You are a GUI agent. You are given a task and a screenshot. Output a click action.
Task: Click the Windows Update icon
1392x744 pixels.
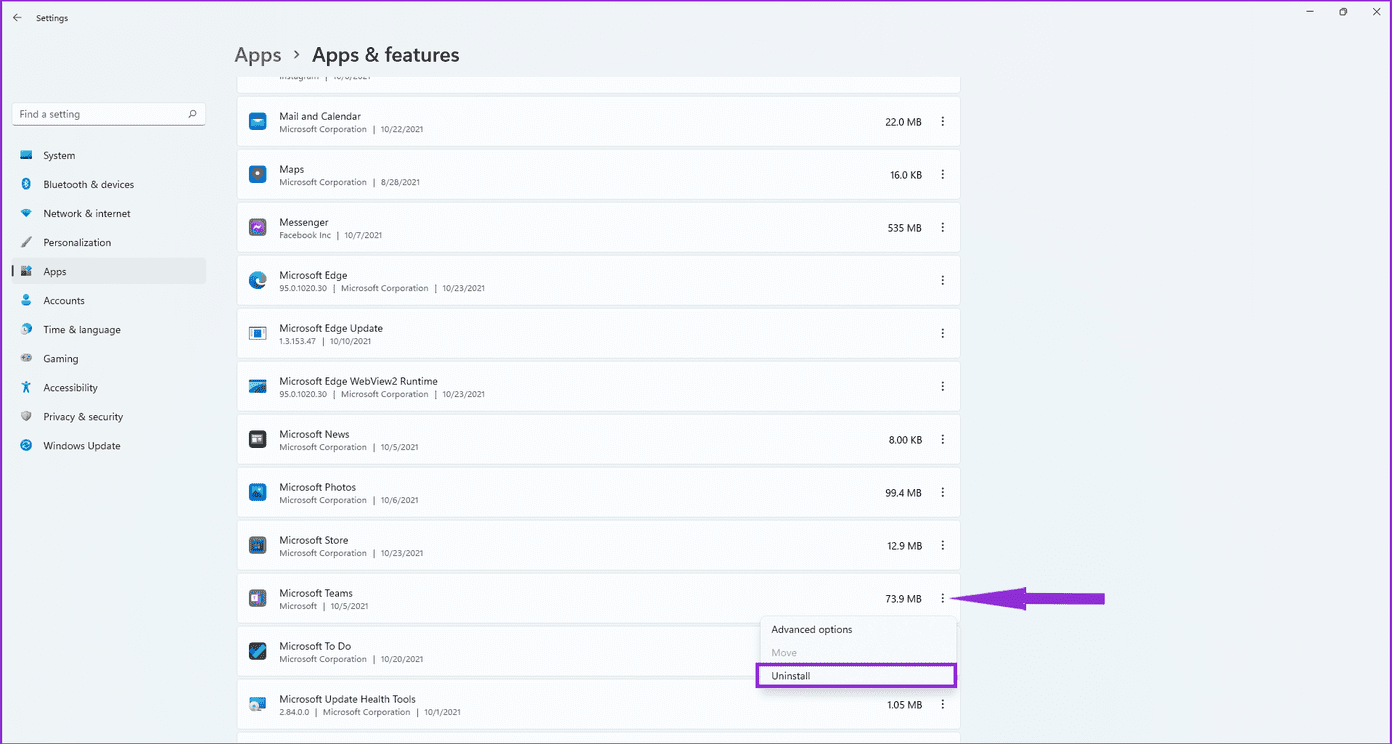[x=26, y=446]
